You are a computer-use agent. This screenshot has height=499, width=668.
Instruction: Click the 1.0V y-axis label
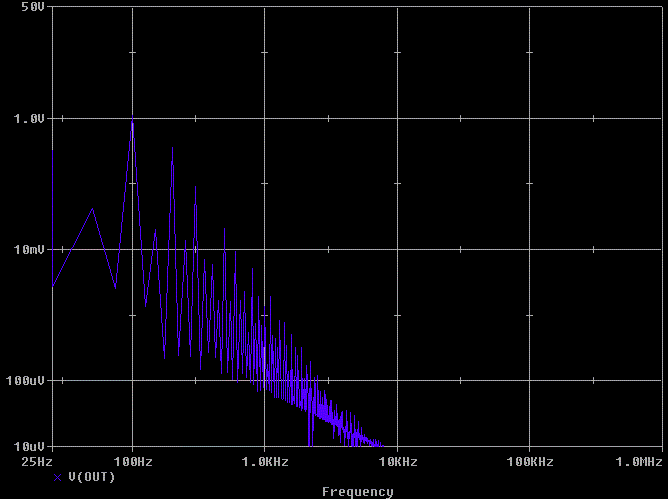pyautogui.click(x=29, y=118)
